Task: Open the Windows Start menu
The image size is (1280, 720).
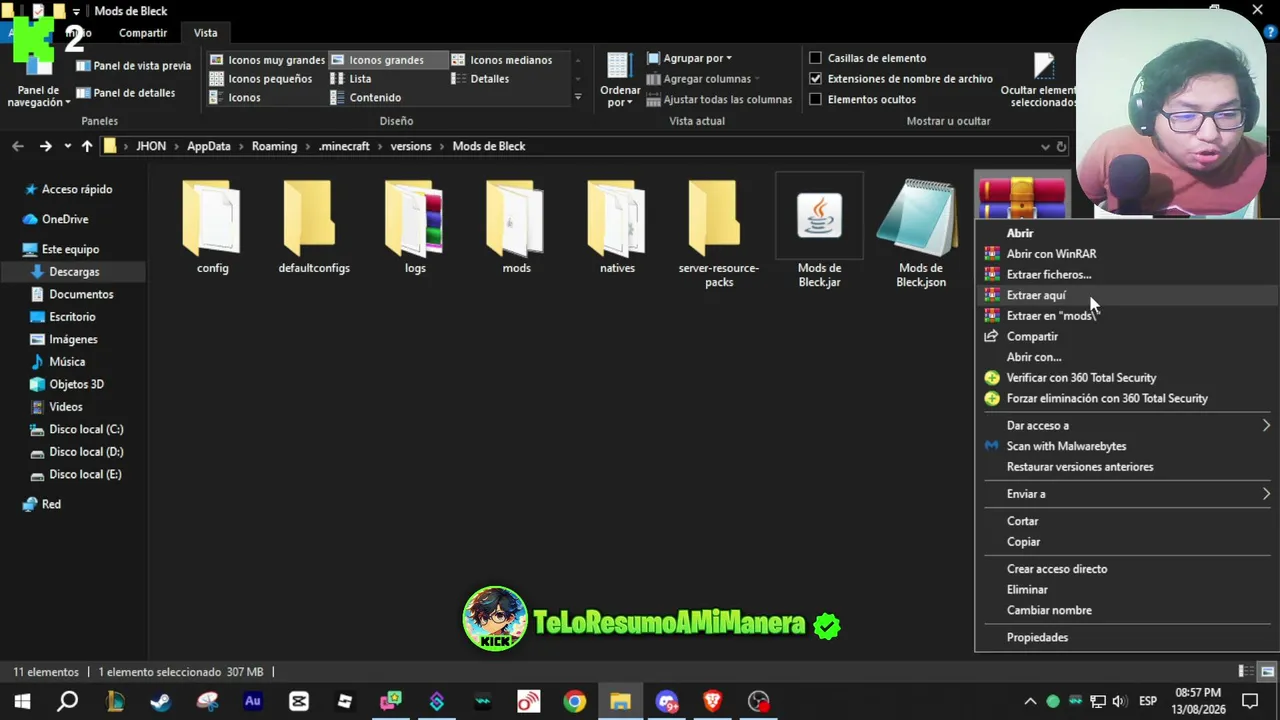Action: pyautogui.click(x=22, y=701)
